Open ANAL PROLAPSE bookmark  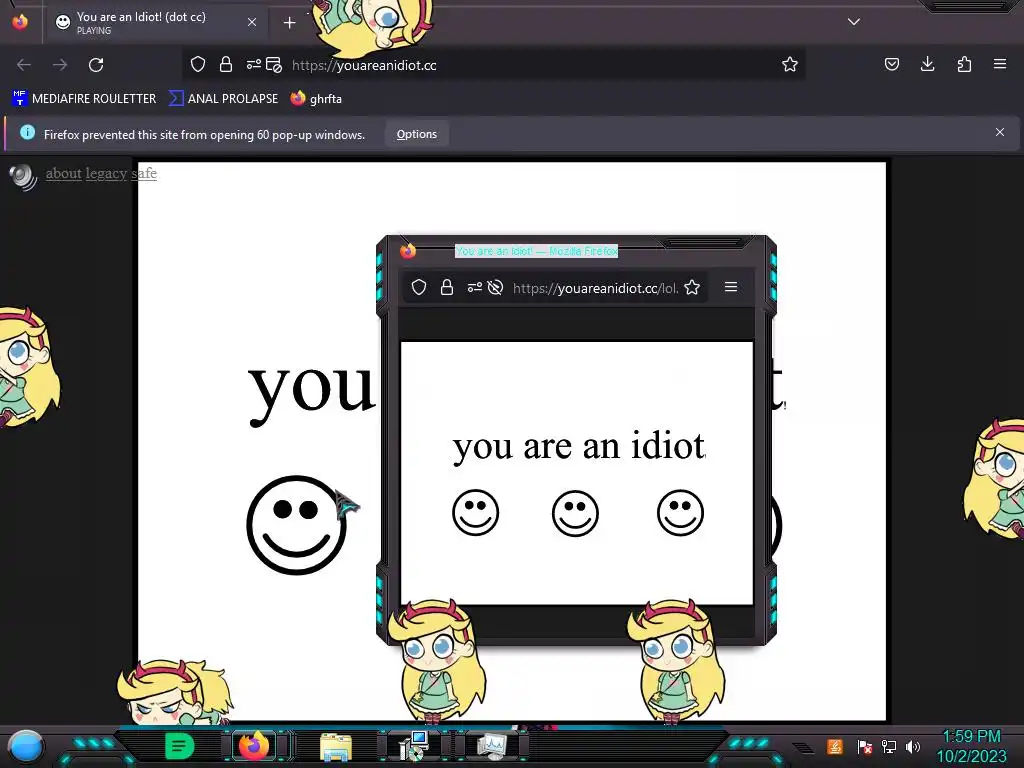point(223,99)
